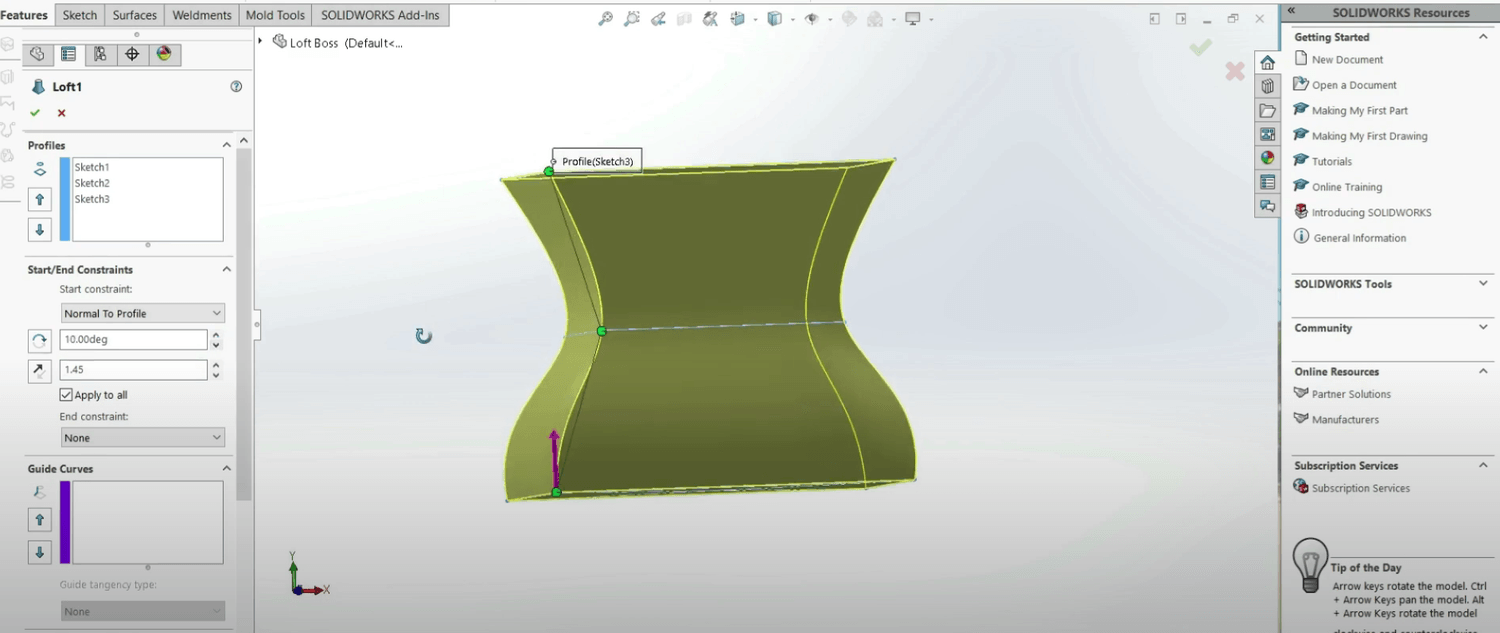
Task: Click the New Document link
Action: coord(1347,60)
